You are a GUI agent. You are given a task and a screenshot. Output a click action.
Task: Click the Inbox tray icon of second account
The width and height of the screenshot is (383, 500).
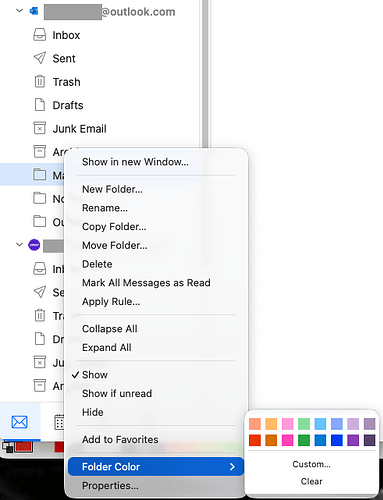[40, 269]
